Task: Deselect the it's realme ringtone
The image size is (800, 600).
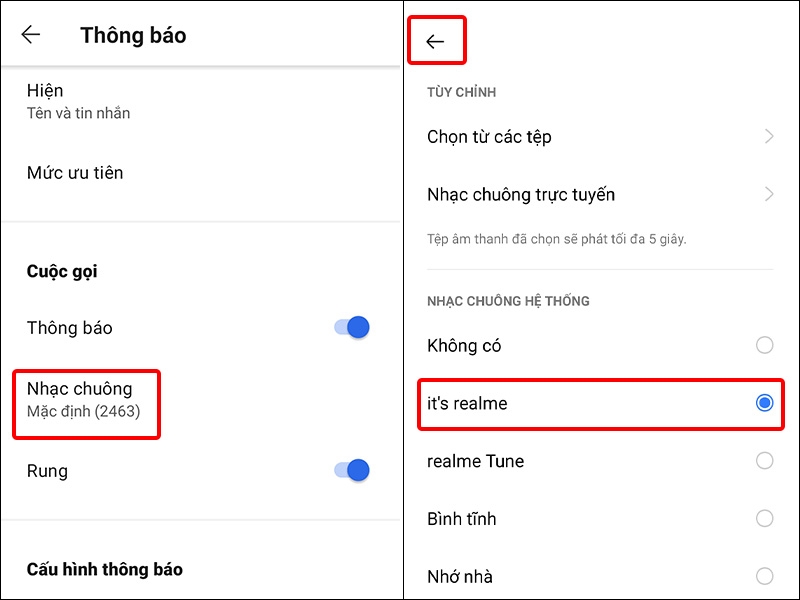Action: point(762,404)
